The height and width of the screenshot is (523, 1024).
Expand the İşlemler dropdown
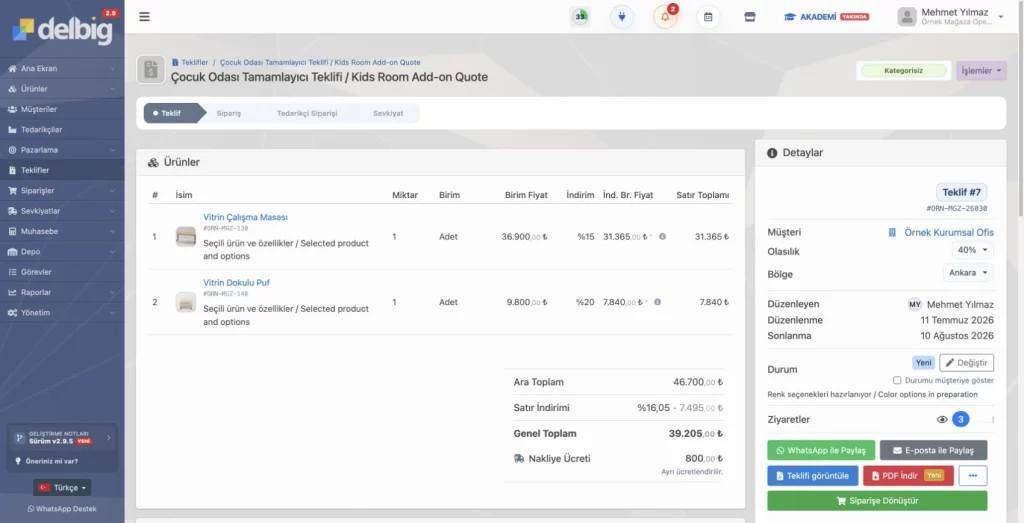click(x=981, y=71)
